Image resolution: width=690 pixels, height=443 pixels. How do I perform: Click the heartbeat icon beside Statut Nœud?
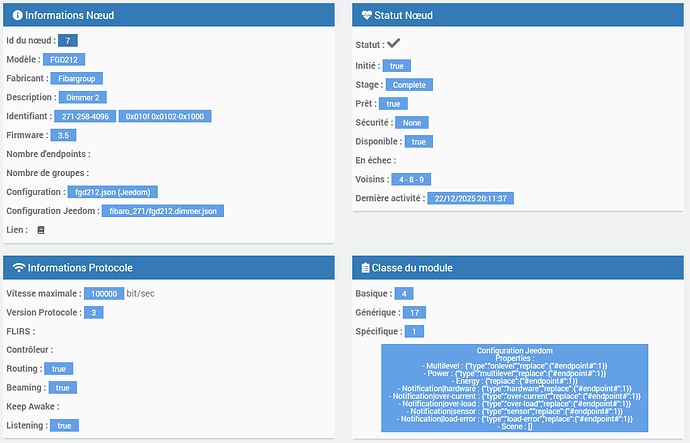(368, 16)
